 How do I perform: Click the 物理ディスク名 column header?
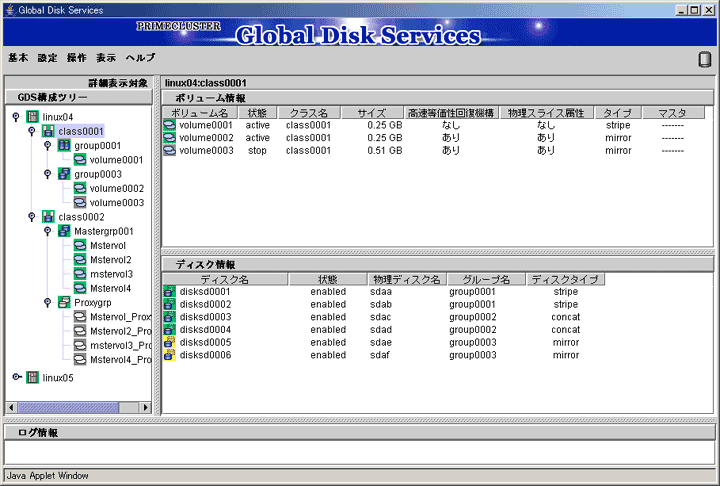pos(407,279)
